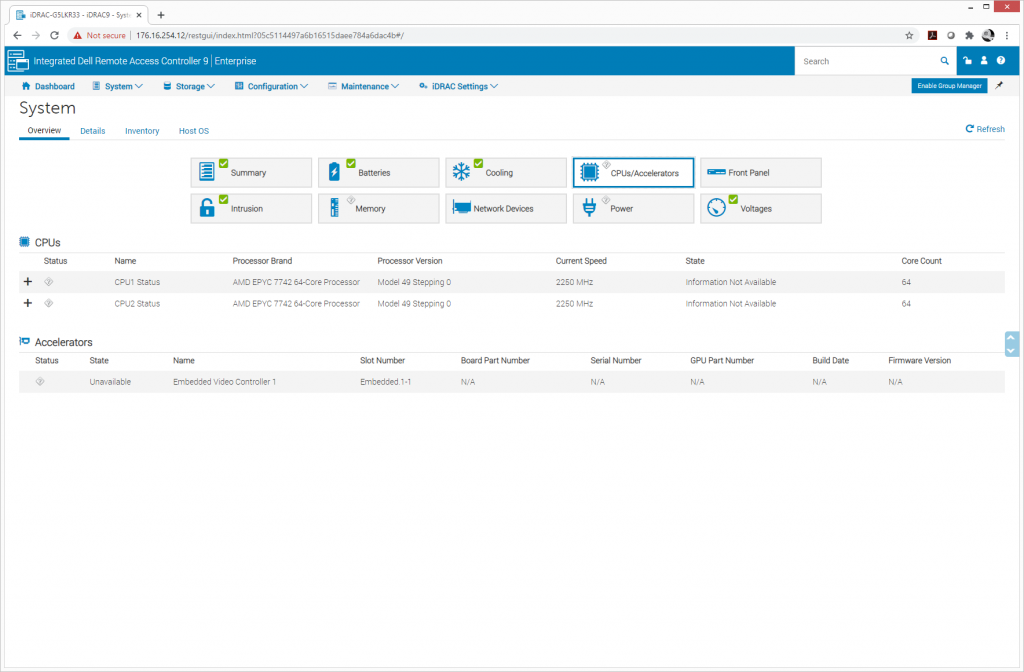The image size is (1024, 672).
Task: Open the Front Panel tile
Action: tap(760, 172)
